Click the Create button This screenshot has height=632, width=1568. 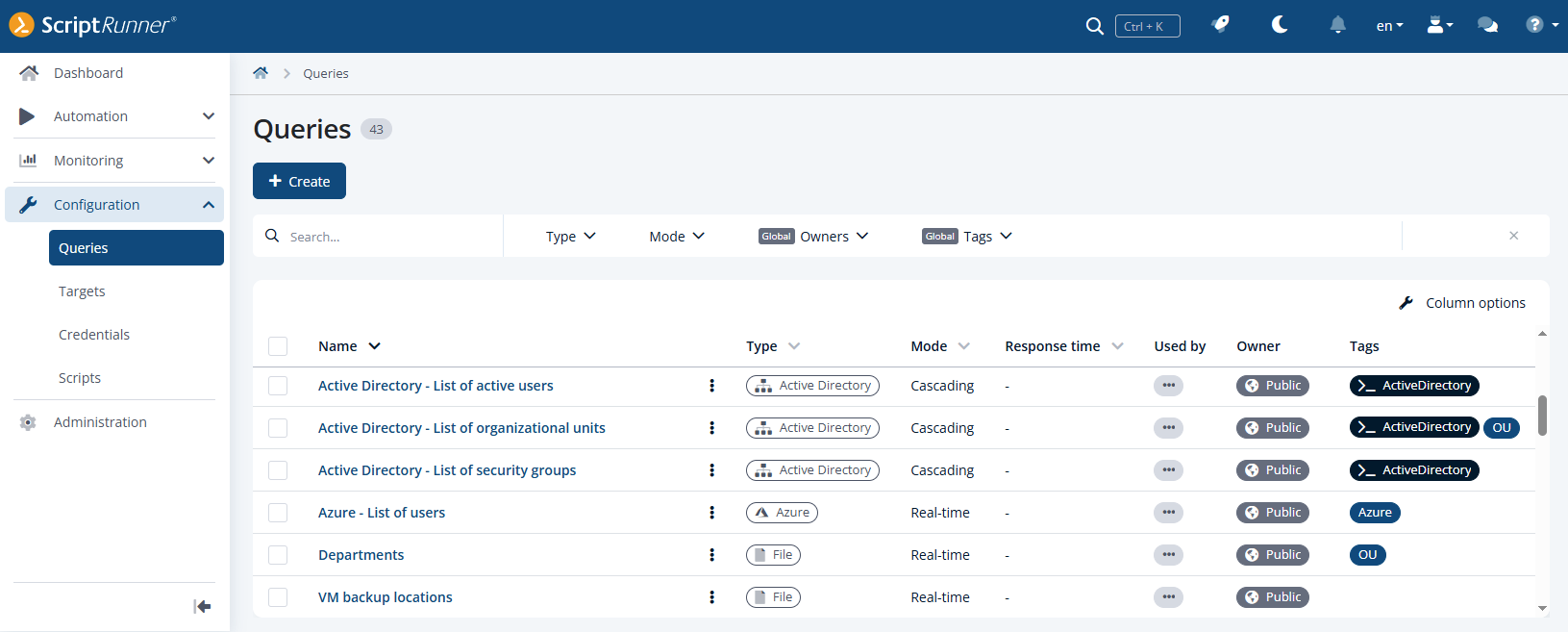tap(299, 181)
